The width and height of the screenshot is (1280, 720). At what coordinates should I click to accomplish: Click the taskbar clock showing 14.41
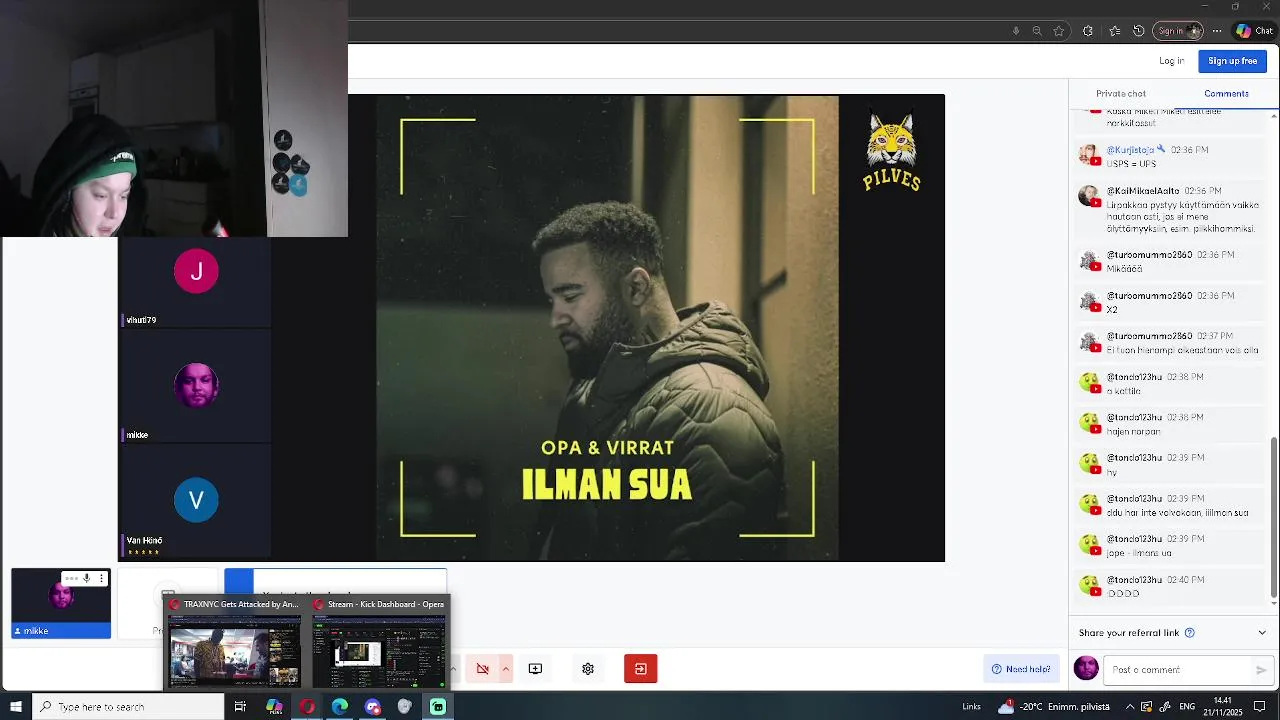1223,706
